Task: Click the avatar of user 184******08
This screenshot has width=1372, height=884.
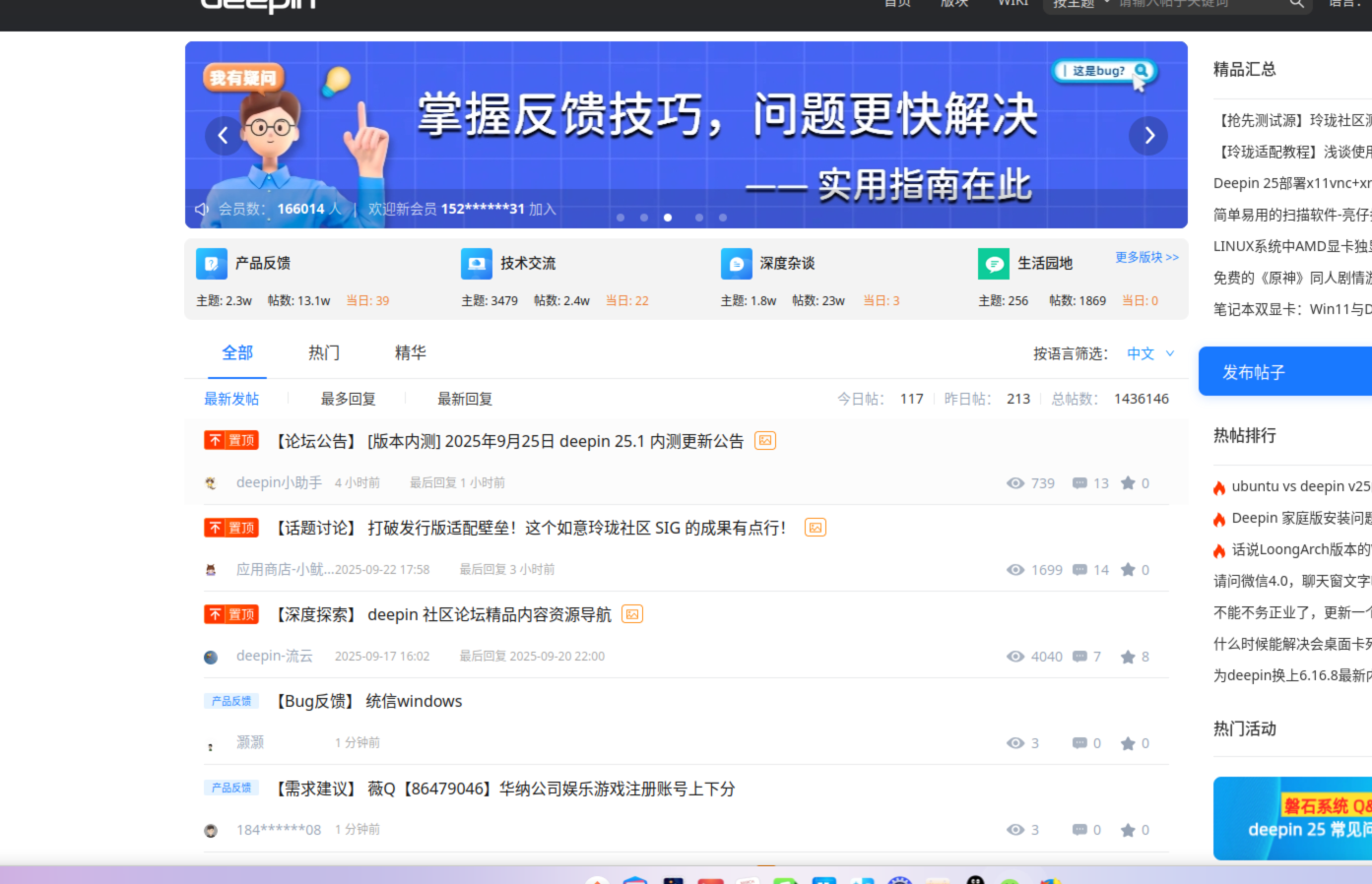Action: 211,830
